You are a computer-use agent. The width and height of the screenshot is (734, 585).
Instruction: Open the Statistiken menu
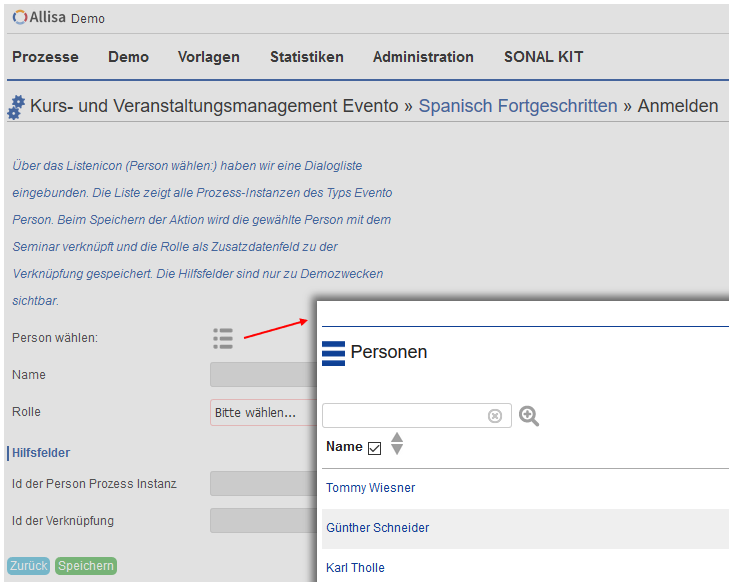307,57
